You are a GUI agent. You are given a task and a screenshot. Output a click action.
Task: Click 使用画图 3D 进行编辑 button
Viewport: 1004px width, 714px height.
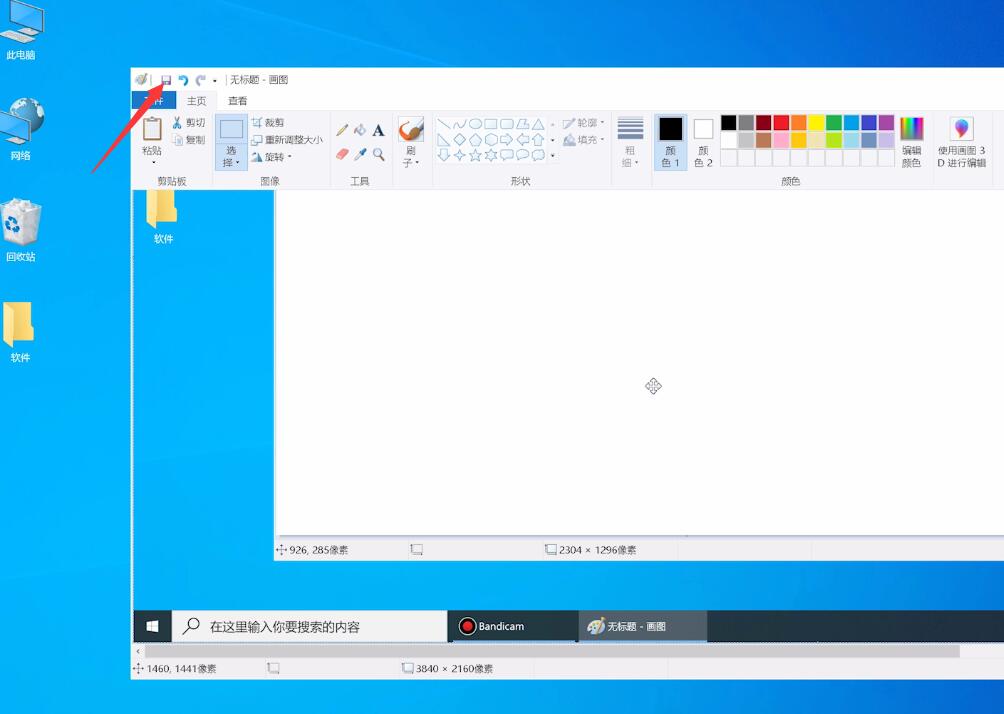click(961, 142)
